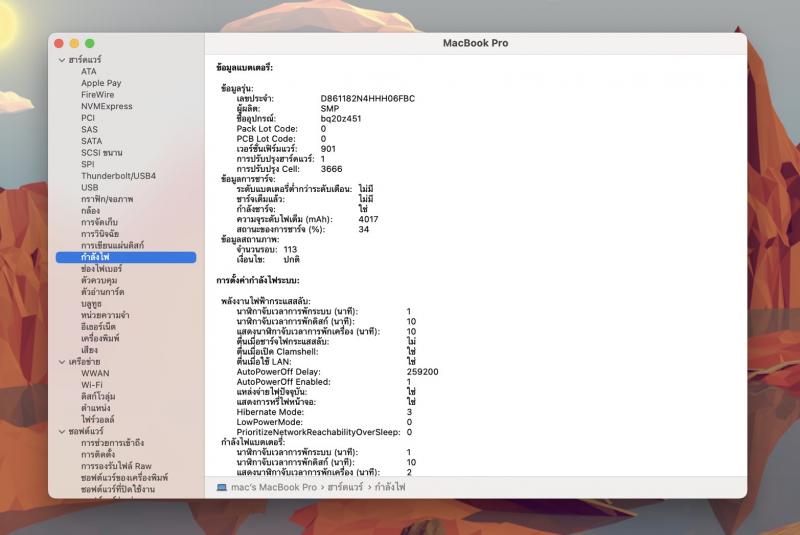Screen dimensions: 800x535
Task: Open the Apple Pay entry
Action: (x=101, y=83)
